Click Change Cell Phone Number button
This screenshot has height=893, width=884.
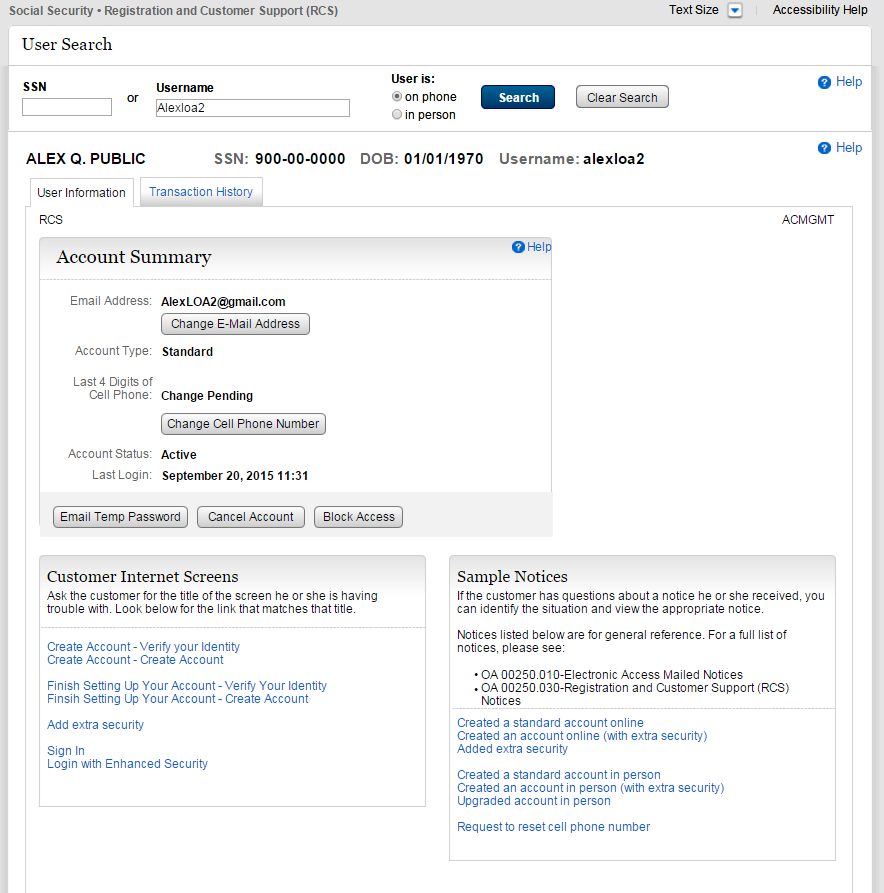coord(243,424)
